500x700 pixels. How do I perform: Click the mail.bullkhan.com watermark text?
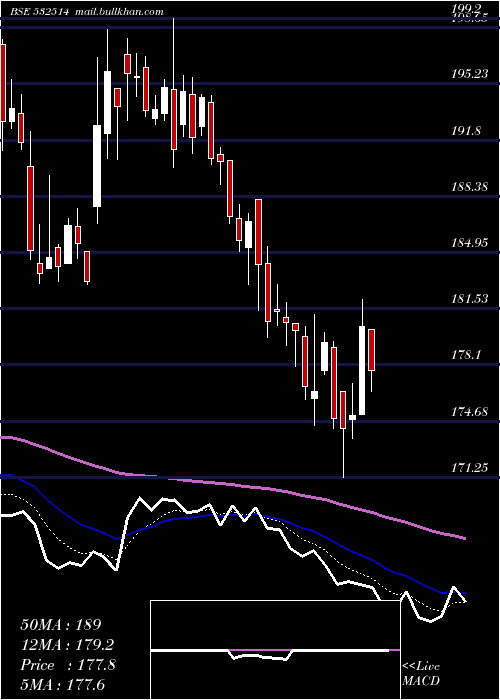(x=119, y=12)
